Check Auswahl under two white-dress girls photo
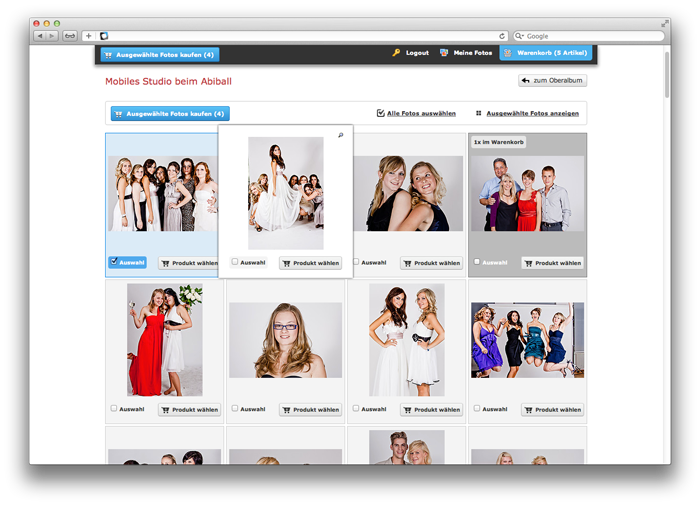The image size is (700, 505). (356, 408)
